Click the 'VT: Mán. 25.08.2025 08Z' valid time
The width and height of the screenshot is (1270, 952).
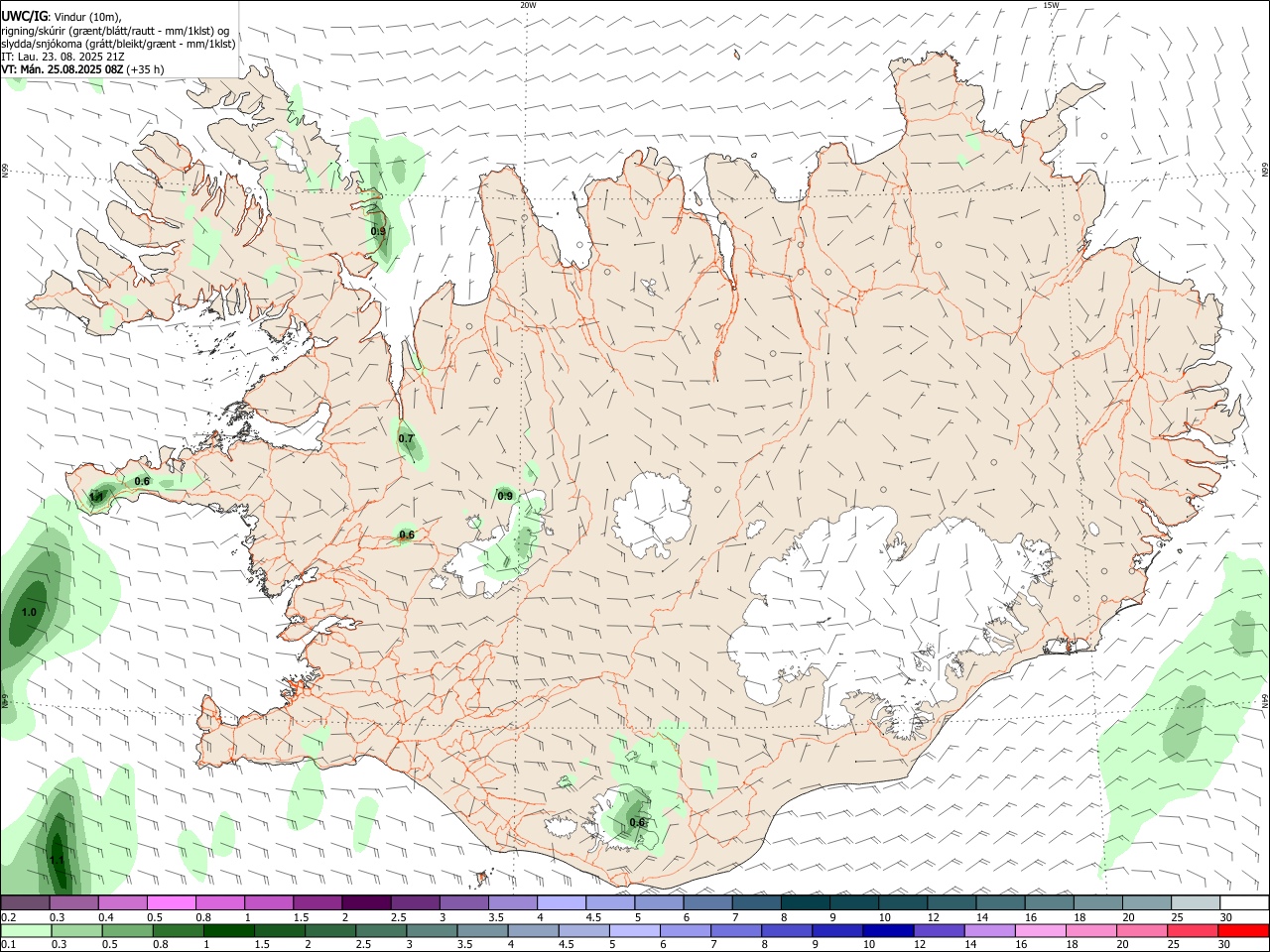click(x=62, y=69)
